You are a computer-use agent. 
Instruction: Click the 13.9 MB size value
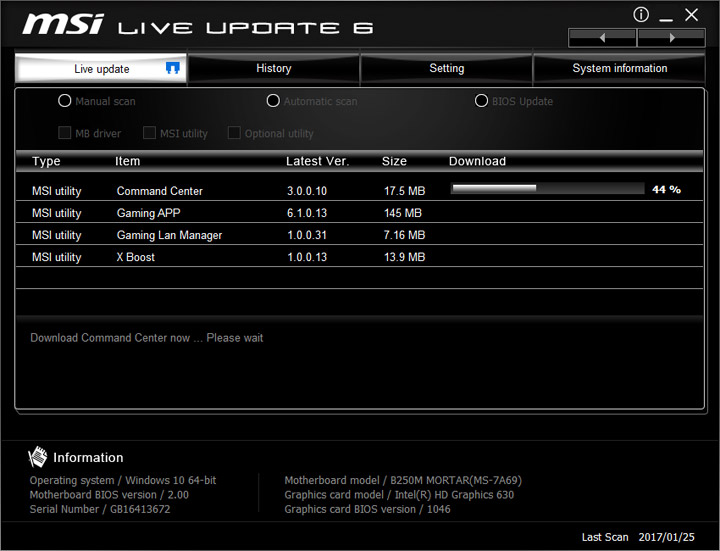click(x=405, y=257)
